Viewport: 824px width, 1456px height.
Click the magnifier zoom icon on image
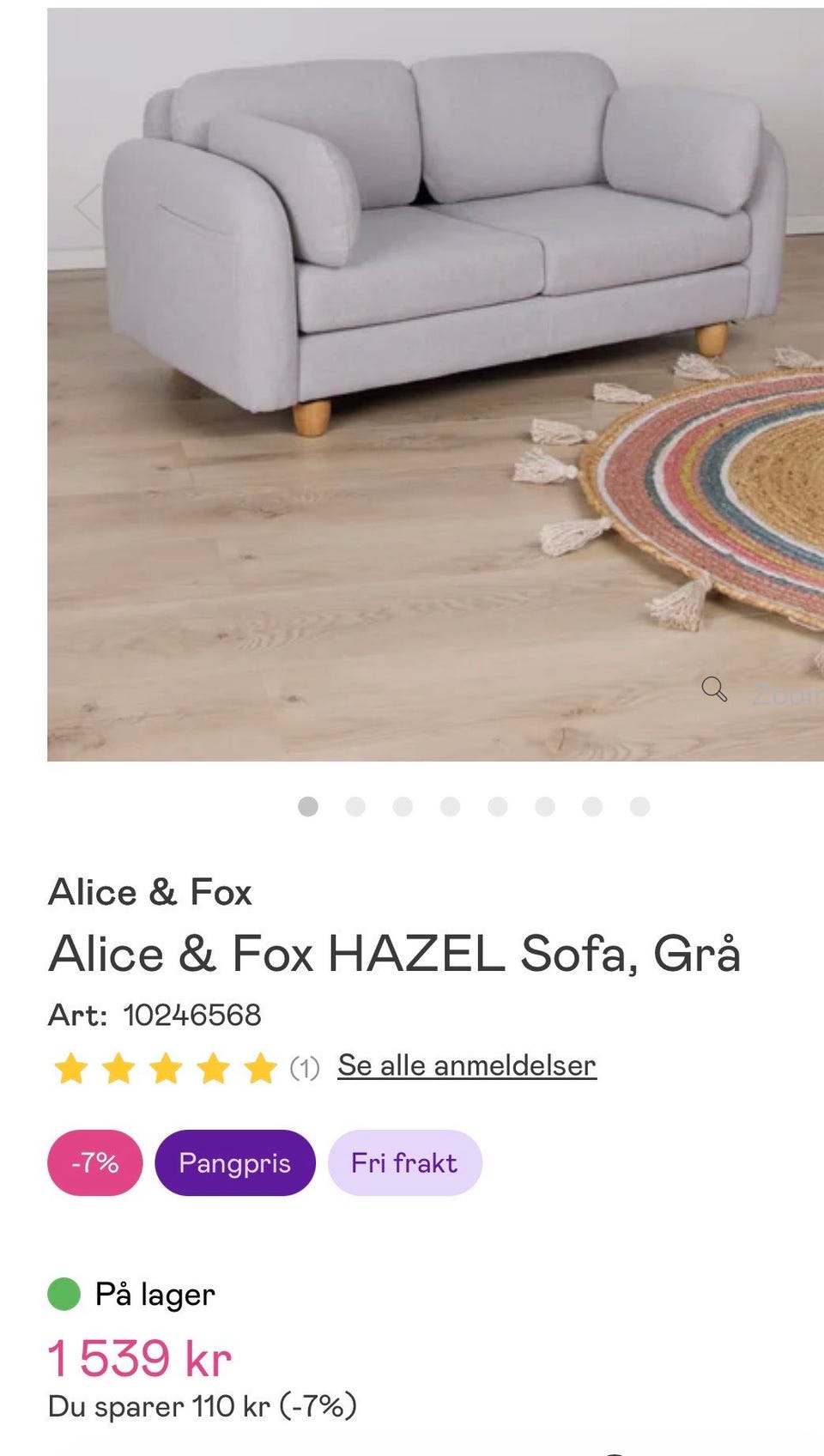(x=714, y=689)
